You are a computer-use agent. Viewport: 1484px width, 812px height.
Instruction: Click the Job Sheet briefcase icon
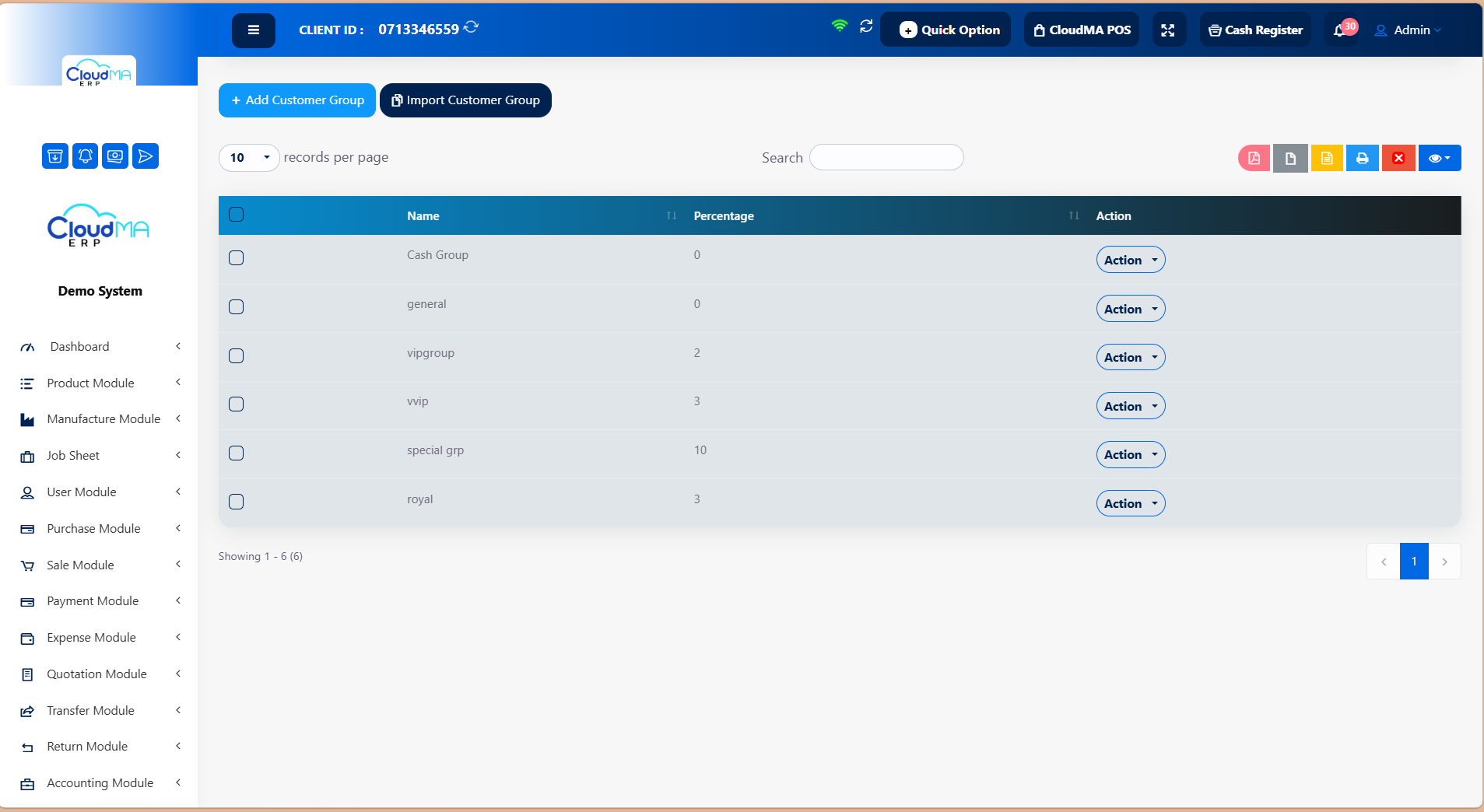tap(27, 456)
